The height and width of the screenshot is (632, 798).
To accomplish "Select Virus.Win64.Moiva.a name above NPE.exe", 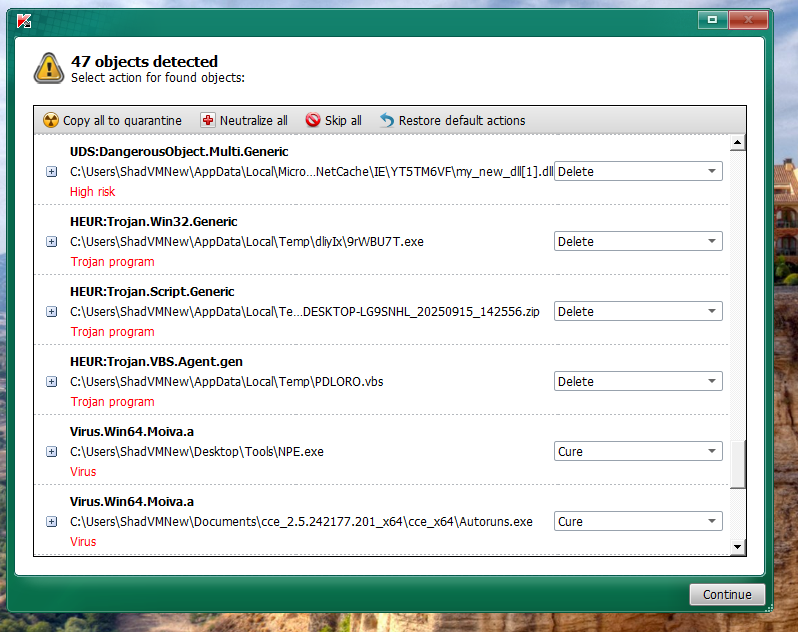I will [132, 432].
